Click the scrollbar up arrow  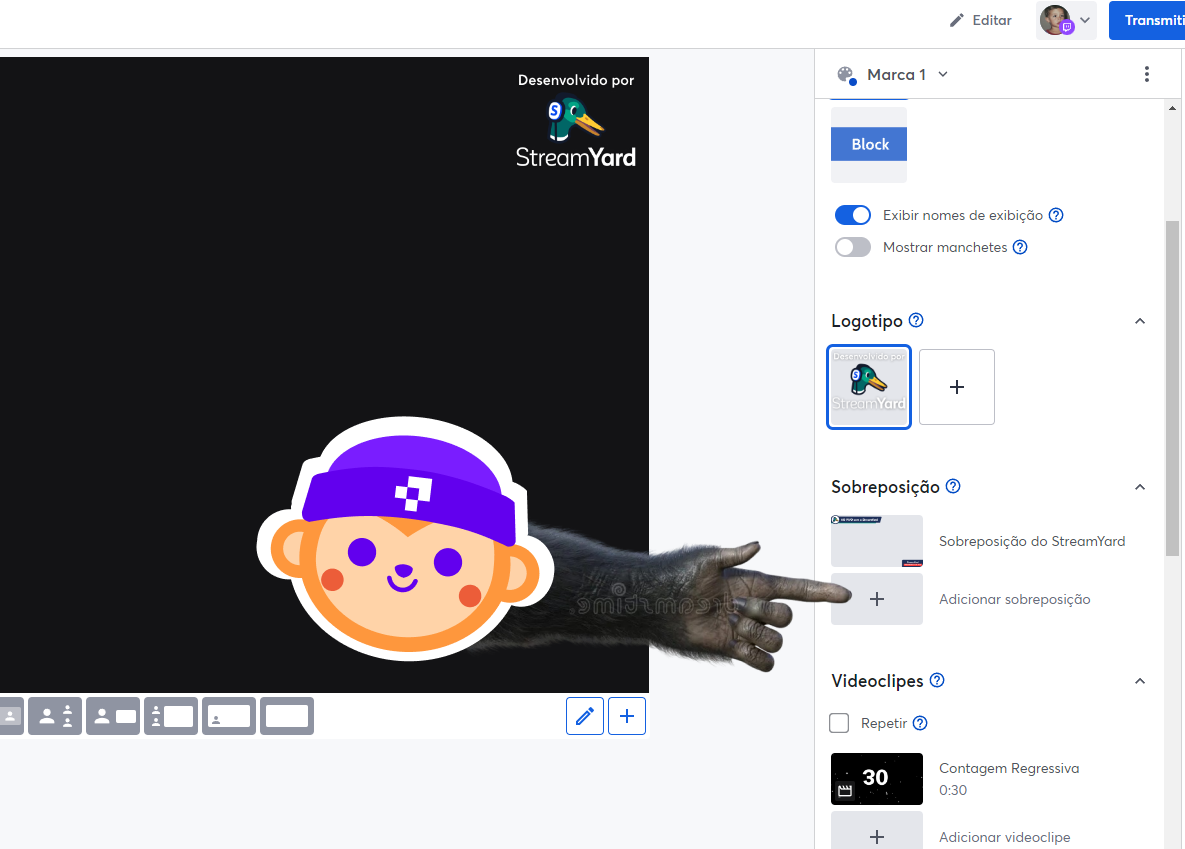click(x=1172, y=108)
